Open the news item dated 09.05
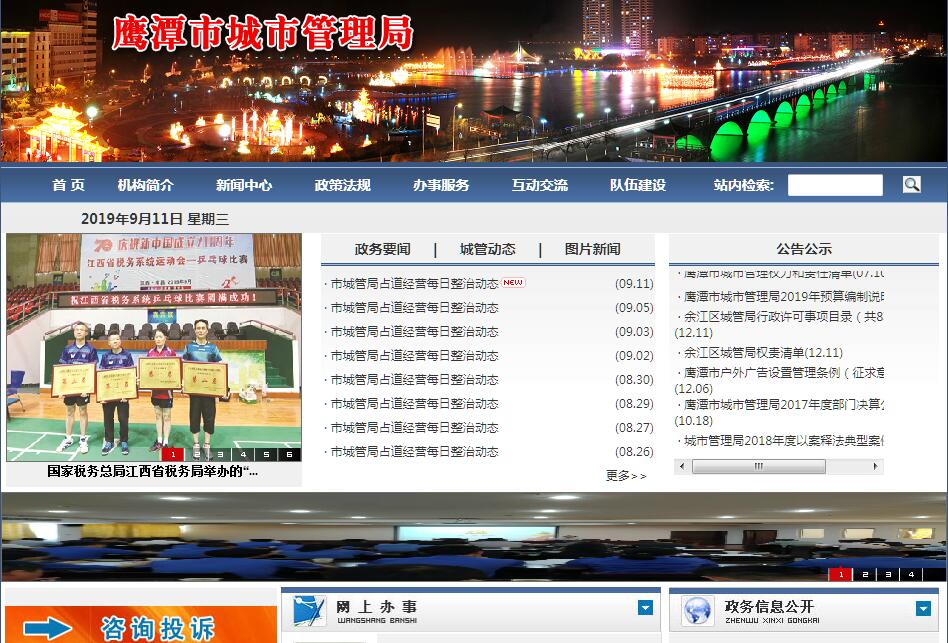 [x=414, y=308]
